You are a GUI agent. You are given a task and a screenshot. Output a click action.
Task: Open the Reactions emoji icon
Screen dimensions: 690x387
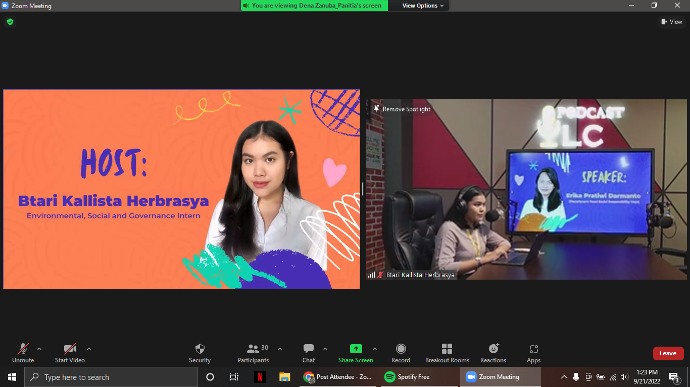[x=494, y=349]
